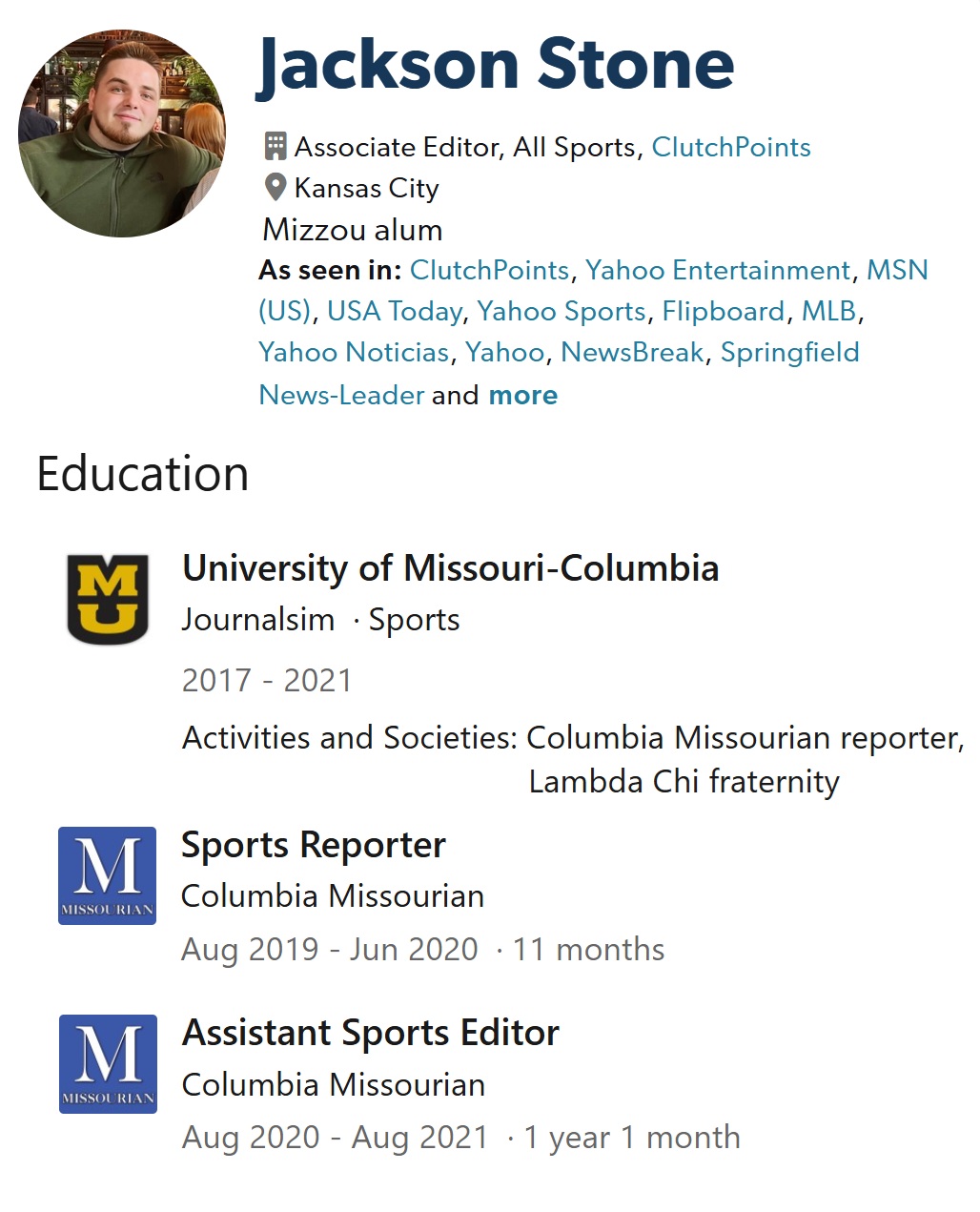Click the University of Missouri-Columbia title

(x=451, y=568)
